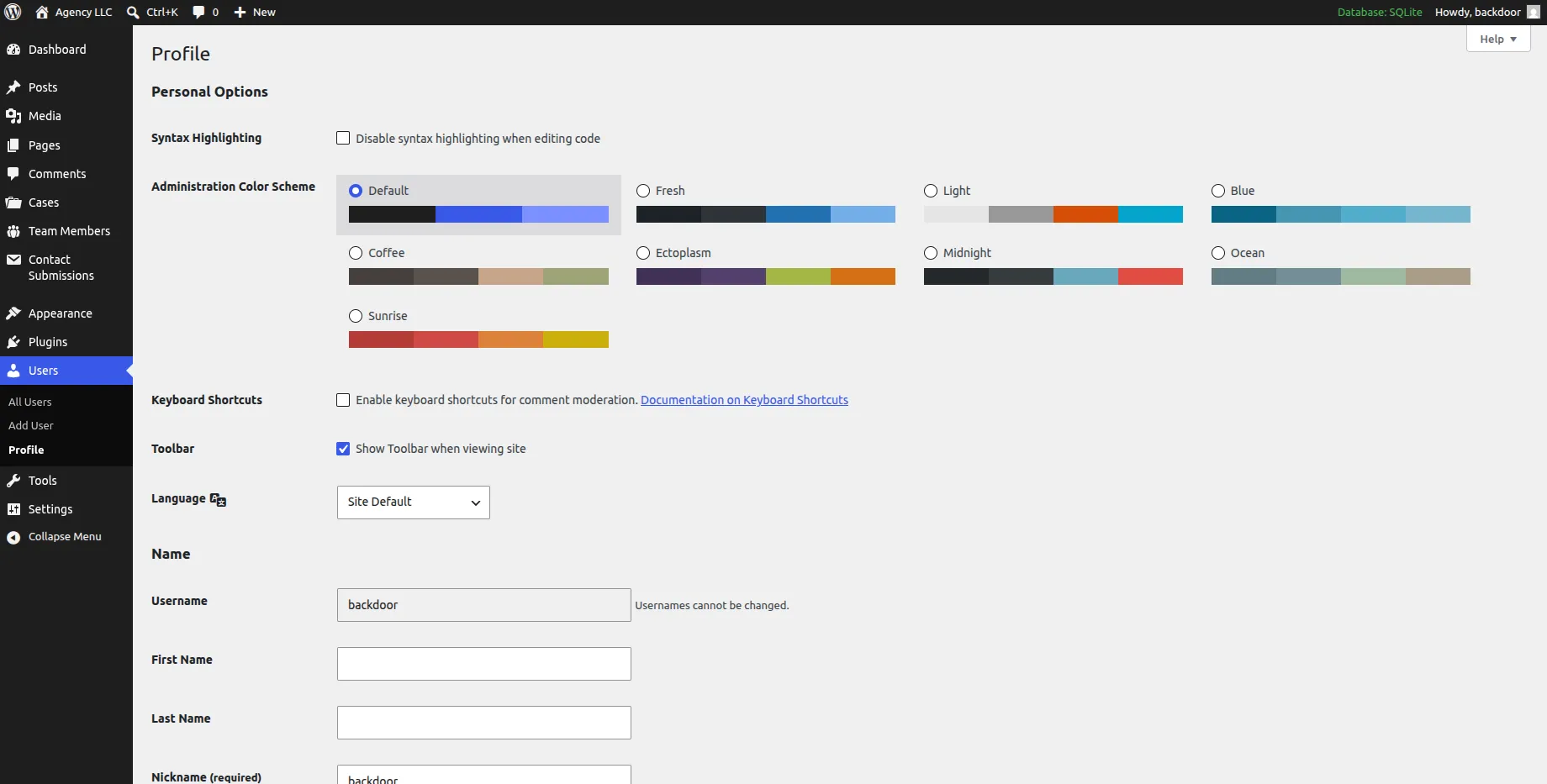
Task: Click the Agency LLC site name link
Action: [x=83, y=12]
